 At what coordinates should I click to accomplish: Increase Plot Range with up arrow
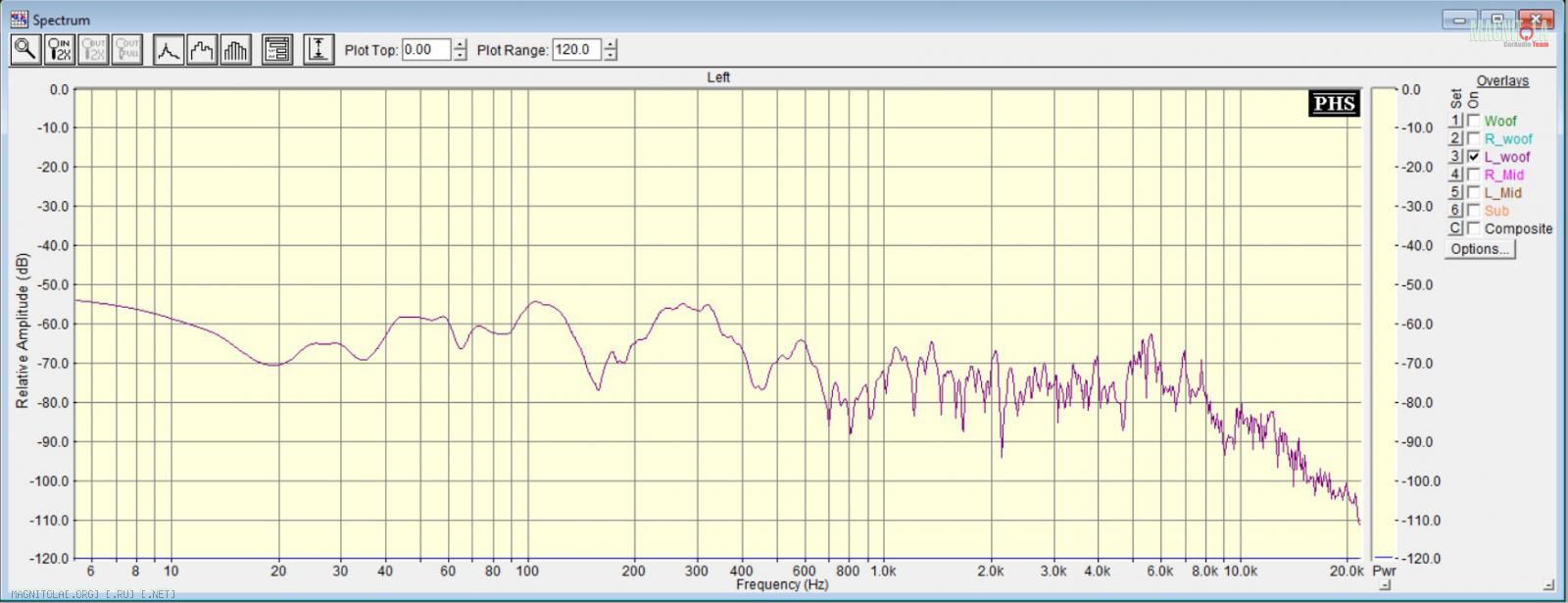click(611, 44)
